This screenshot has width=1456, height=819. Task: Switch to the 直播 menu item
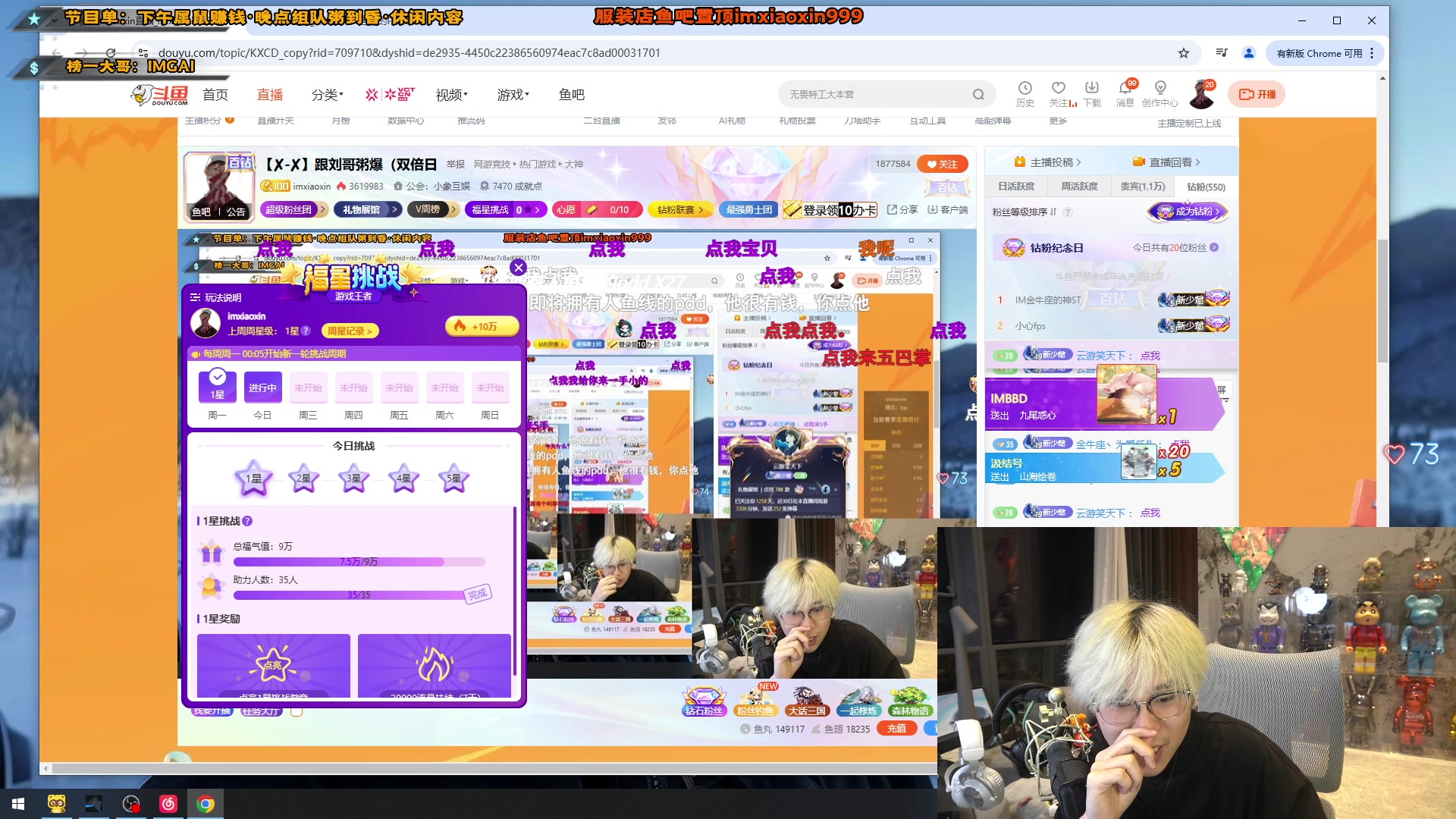coord(271,94)
